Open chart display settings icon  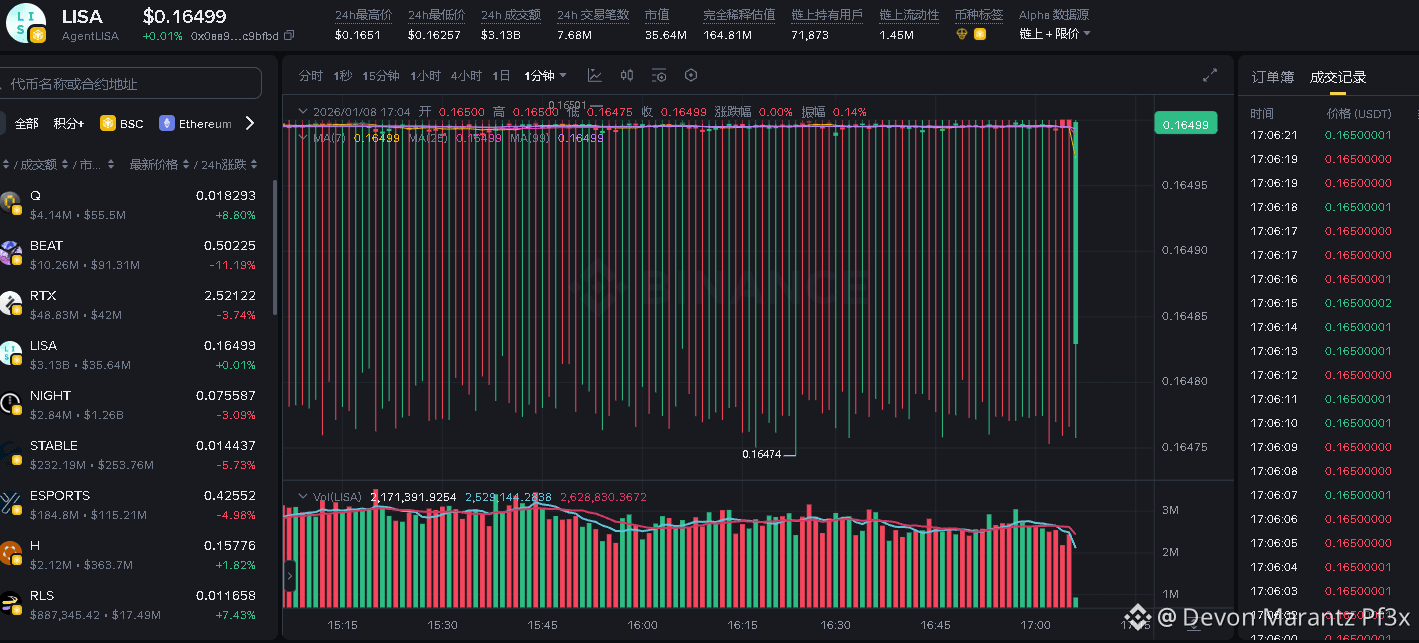click(x=659, y=76)
